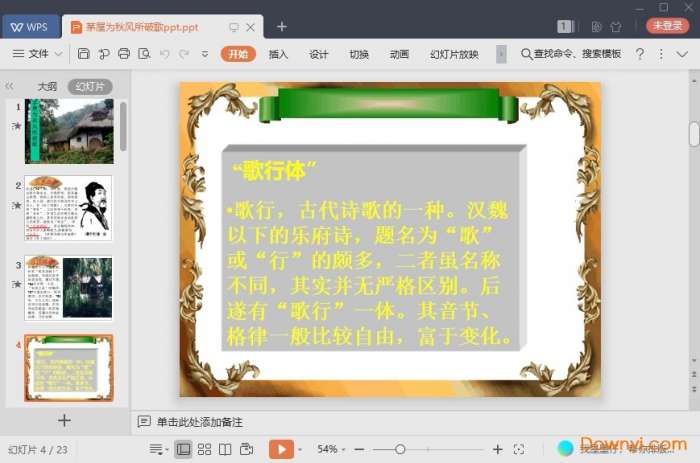Switch to the 幻灯片 thumbnail view
The image size is (700, 463).
point(90,86)
